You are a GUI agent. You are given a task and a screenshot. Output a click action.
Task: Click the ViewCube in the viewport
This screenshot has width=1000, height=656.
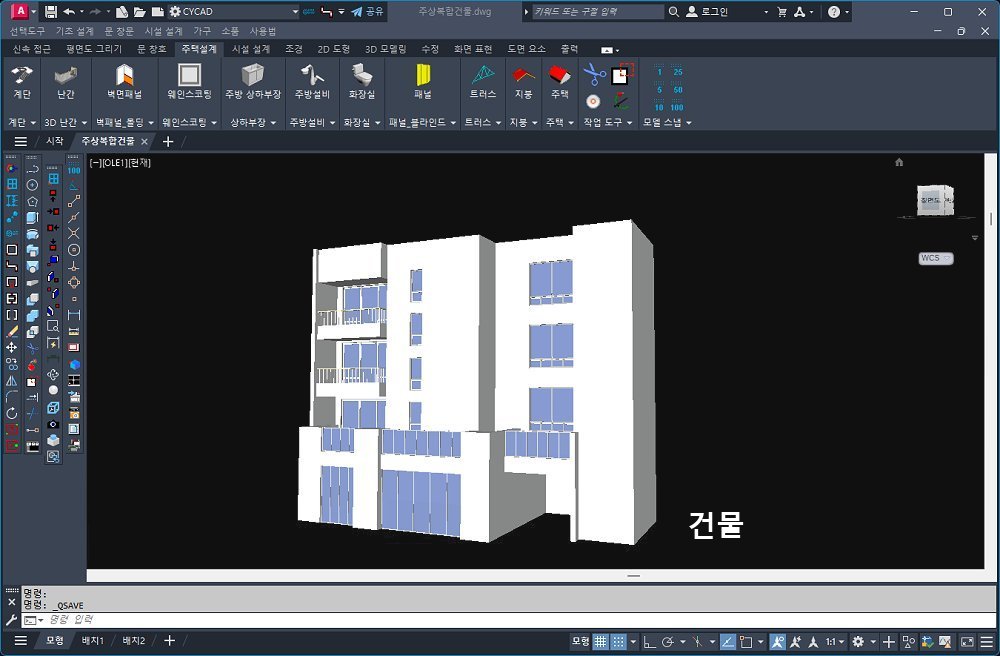point(934,201)
